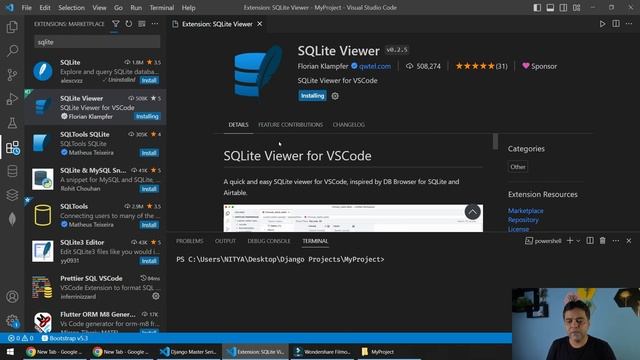Install SQLite & MySQL Snippets extension
This screenshot has width=640, height=360.
pos(149,189)
